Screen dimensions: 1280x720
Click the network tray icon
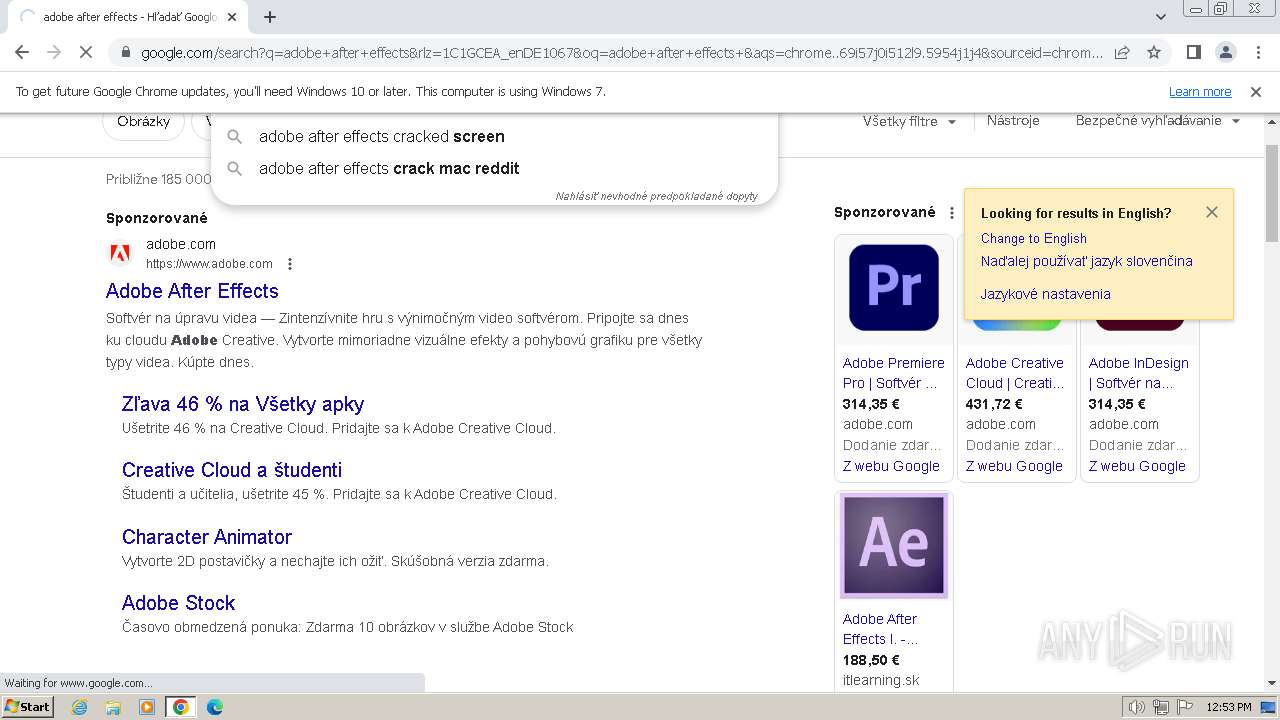tap(1161, 707)
